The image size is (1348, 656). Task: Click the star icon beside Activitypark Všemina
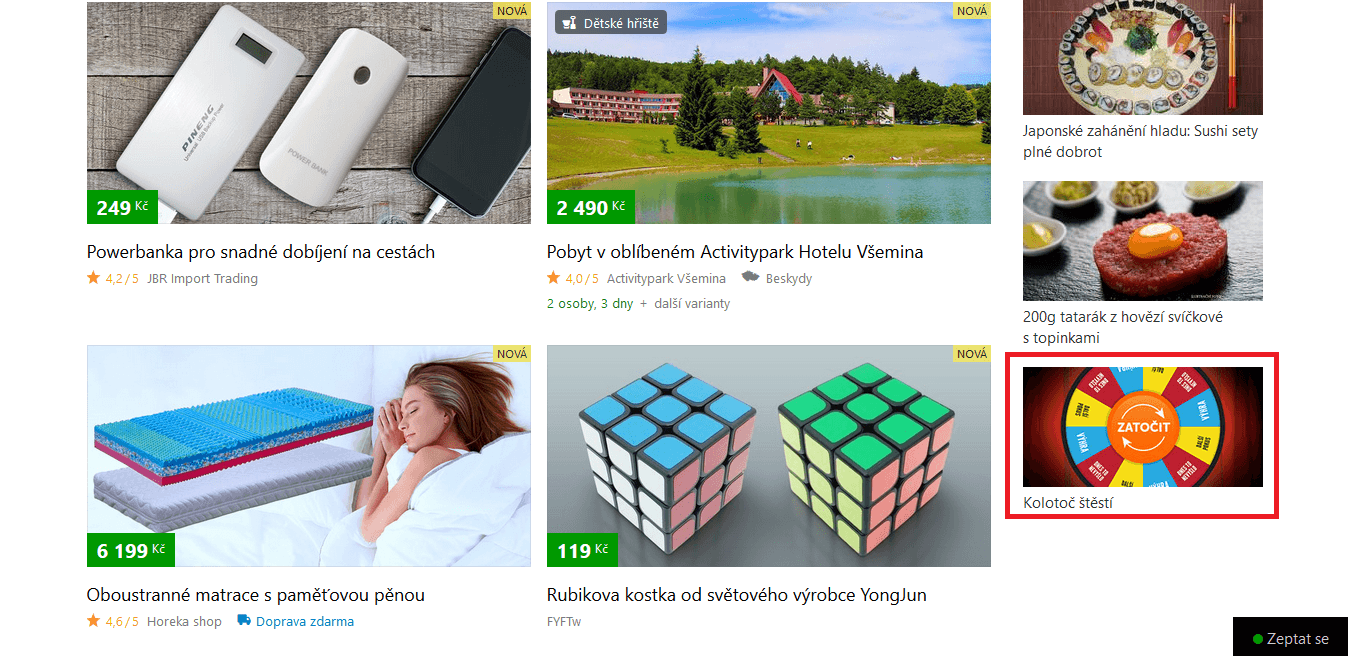553,278
